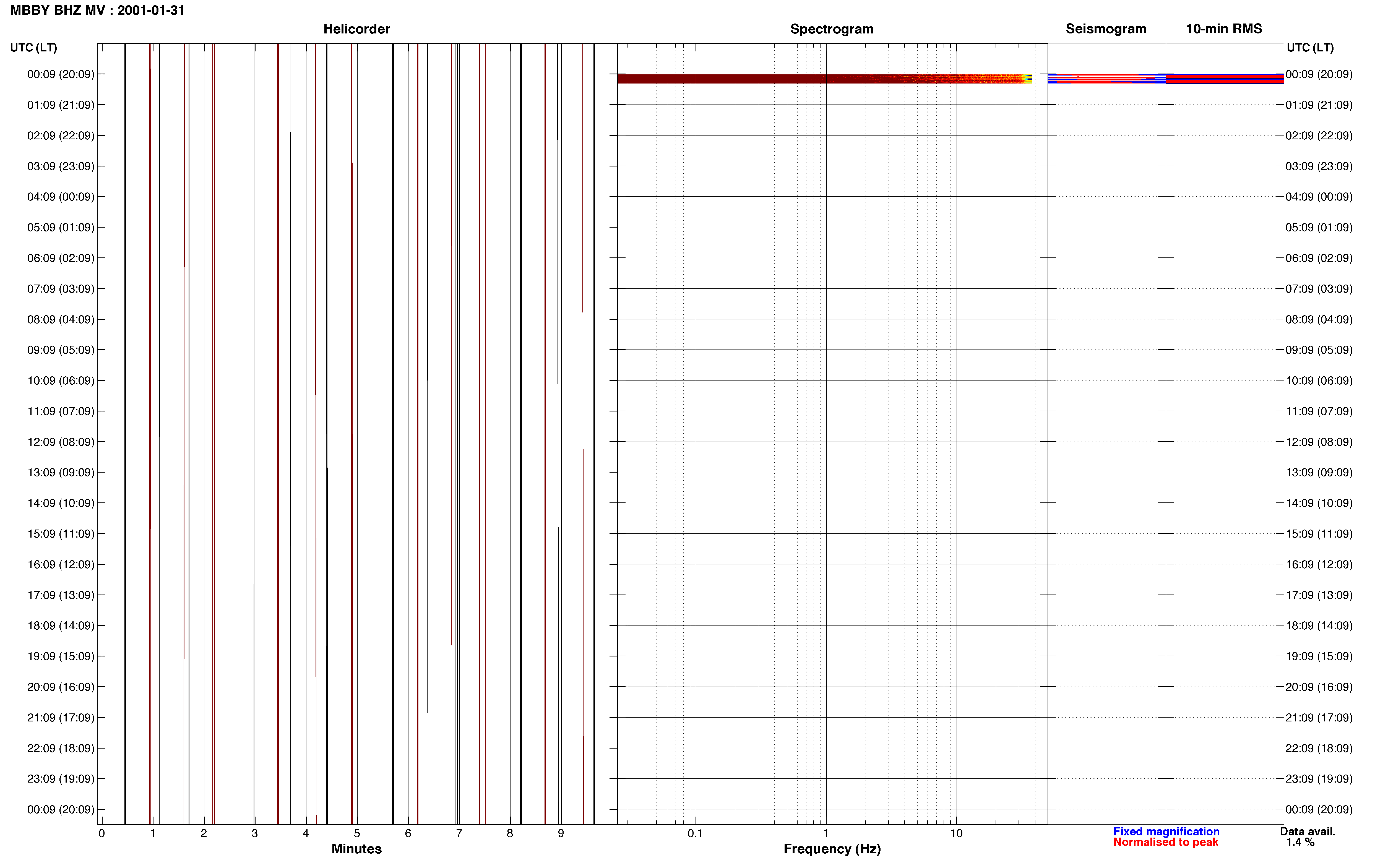
Task: Click 23:09 (19:09) on the RMS panel time axis
Action: tap(1319, 778)
